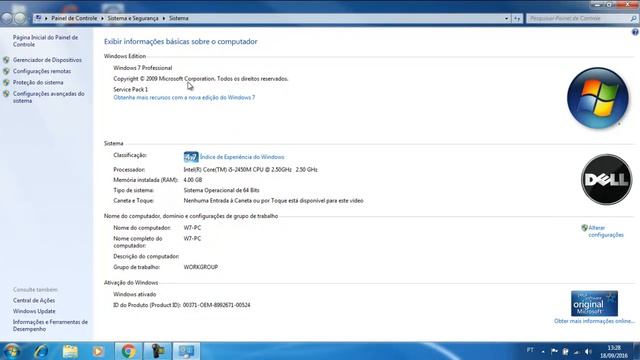The height and width of the screenshot is (360, 640).
Task: Click the Microsoft software original badge
Action: coord(594,303)
